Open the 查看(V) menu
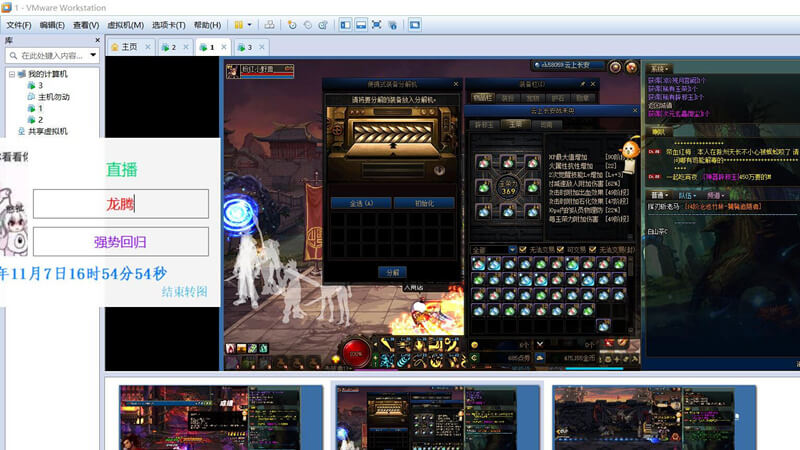 point(86,25)
